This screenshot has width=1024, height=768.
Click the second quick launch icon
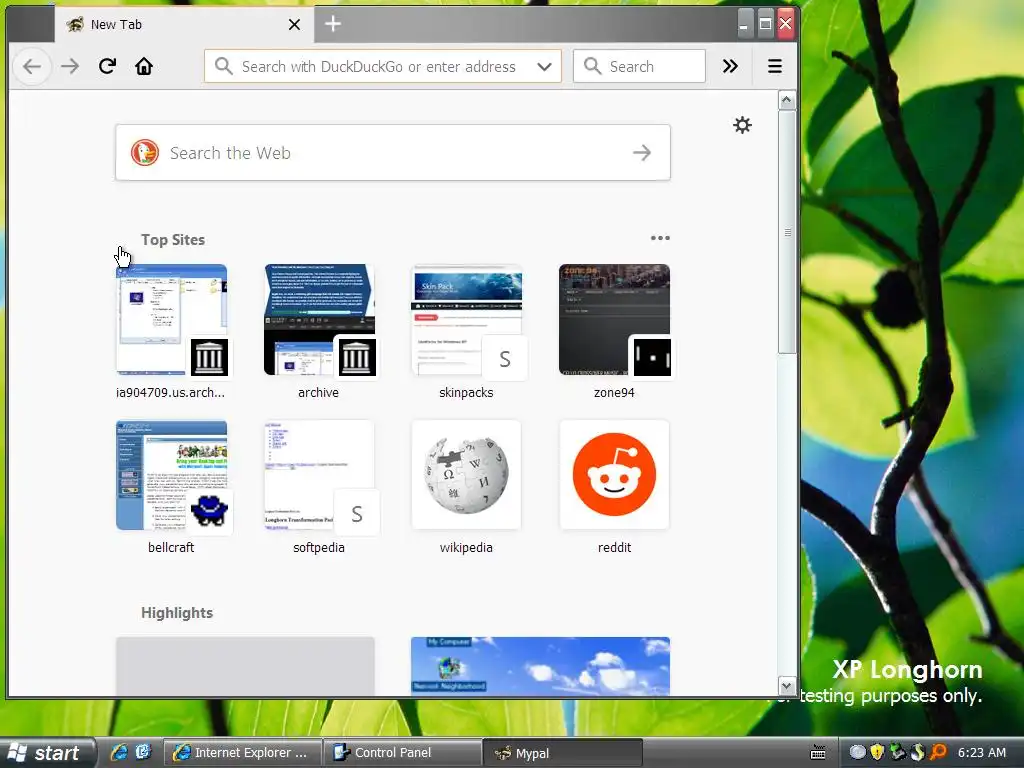[143, 752]
